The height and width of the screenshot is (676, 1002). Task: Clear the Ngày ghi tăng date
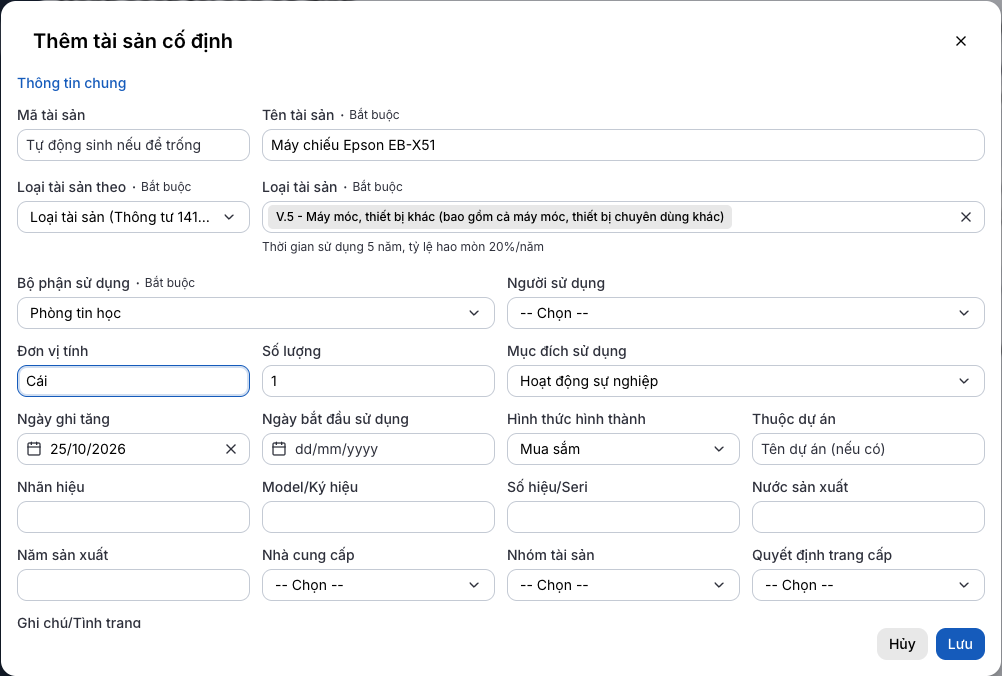[x=231, y=449]
